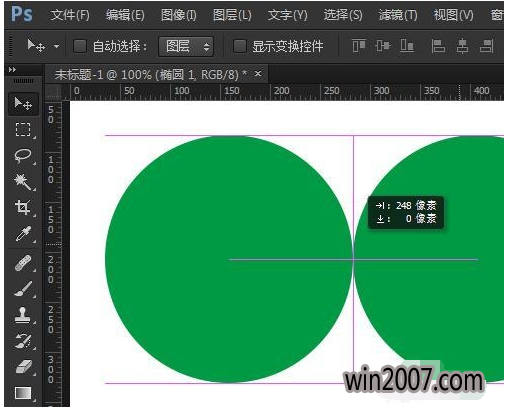Select the Crop tool
Screen dimensions: 509x407
(23, 207)
